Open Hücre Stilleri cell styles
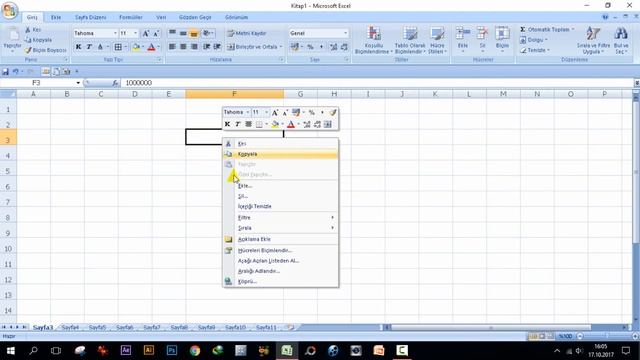This screenshot has width=640, height=360. tap(437, 40)
